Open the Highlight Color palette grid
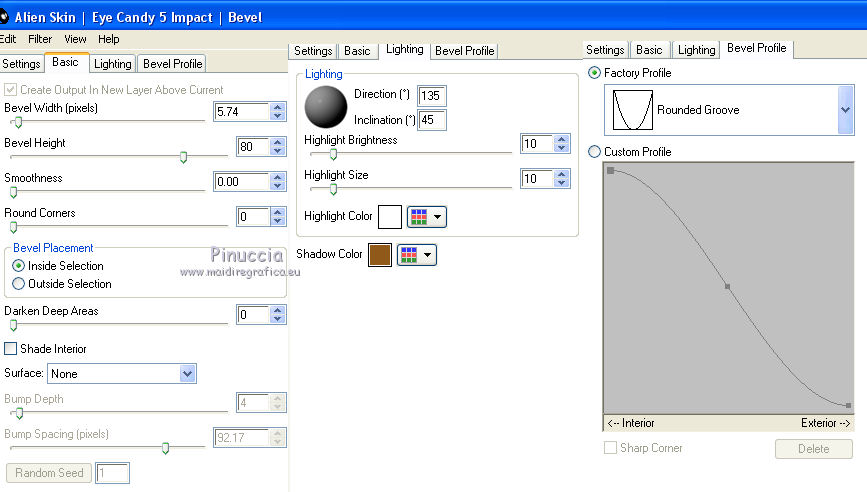Screen dimensions: 867x492 (x=419, y=217)
